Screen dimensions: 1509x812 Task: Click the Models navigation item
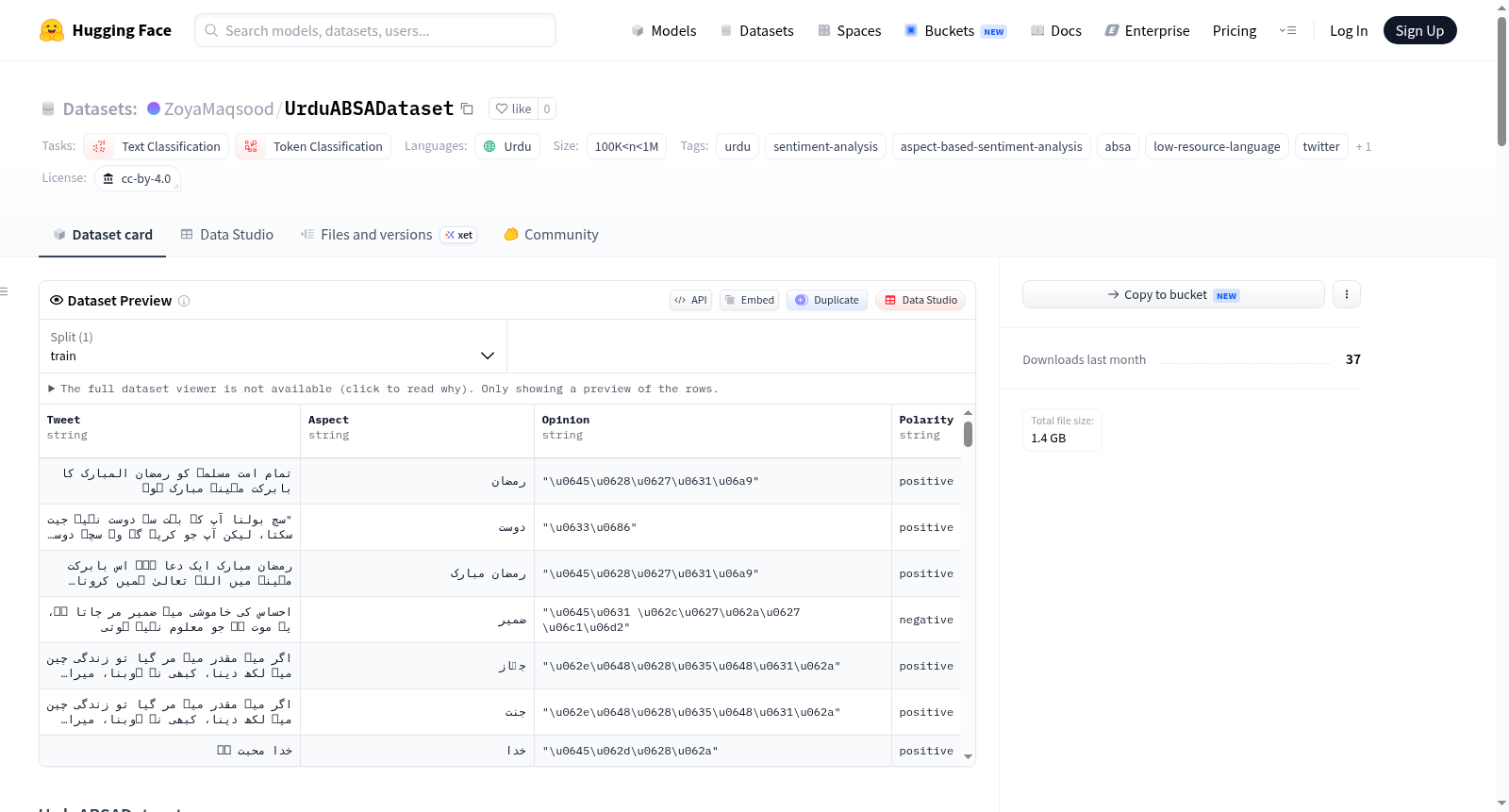click(x=664, y=30)
